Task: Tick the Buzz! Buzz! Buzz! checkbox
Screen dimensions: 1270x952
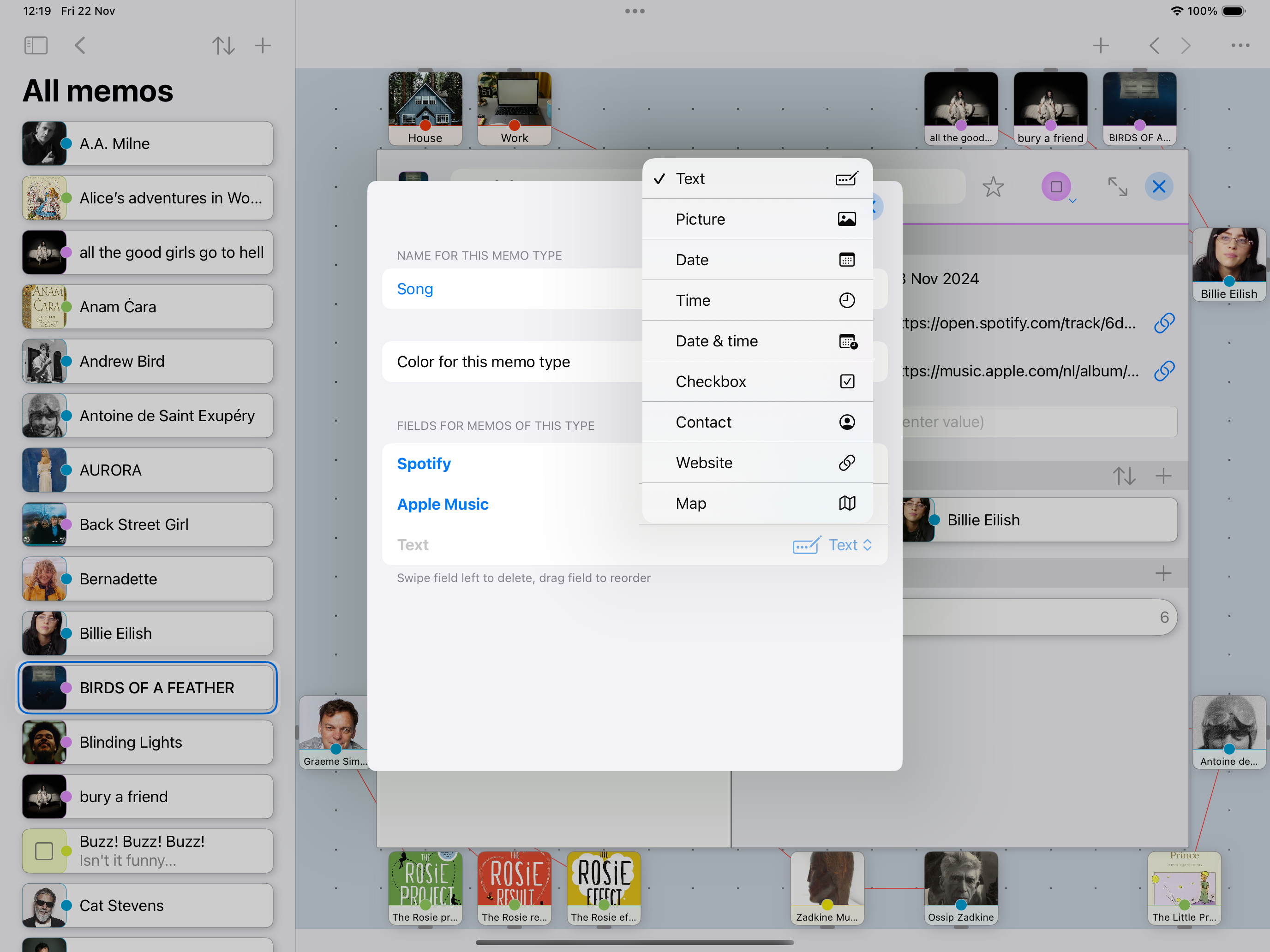Action: 44,851
